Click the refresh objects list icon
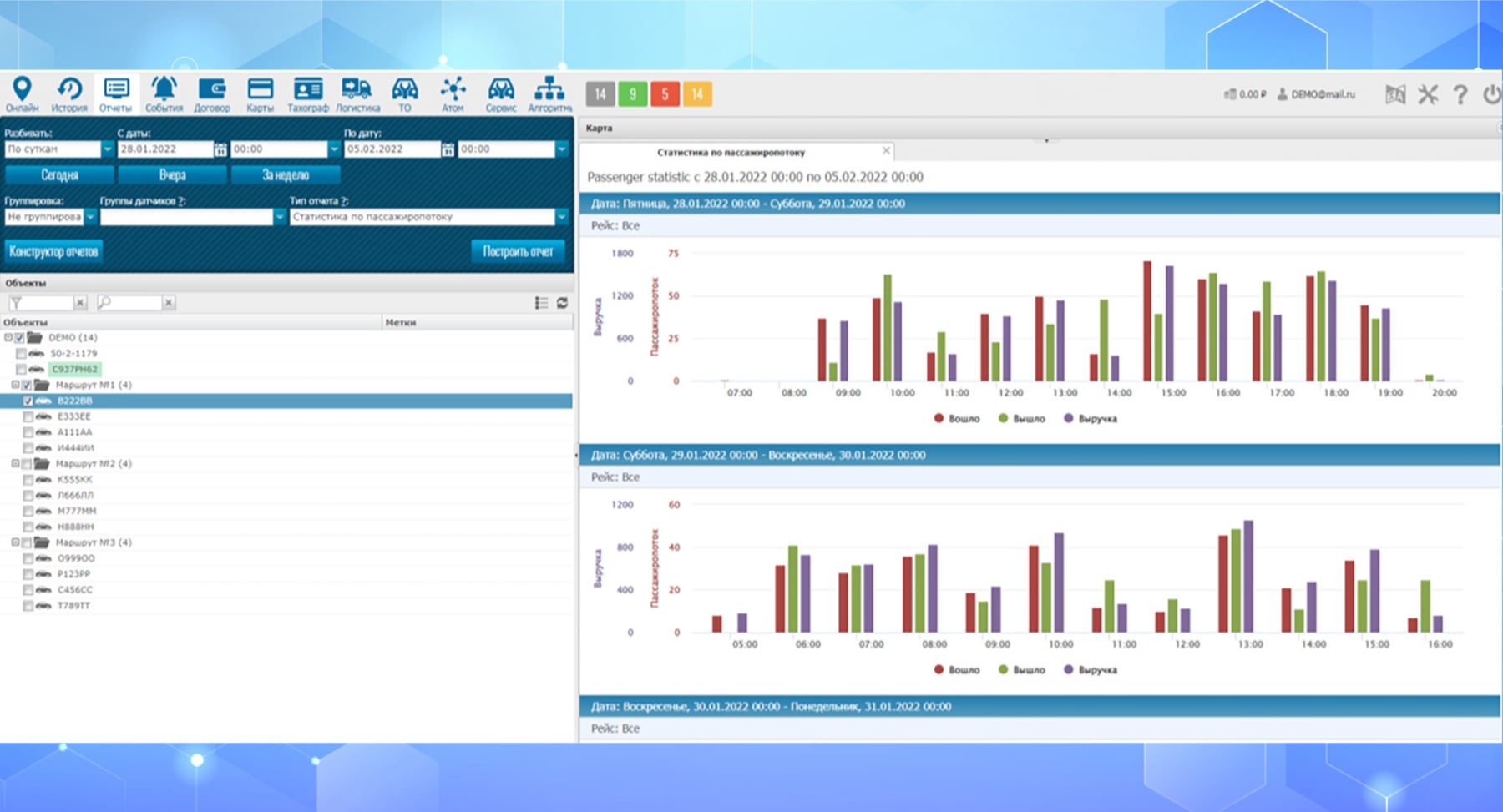Viewport: 1503px width, 812px height. click(563, 303)
